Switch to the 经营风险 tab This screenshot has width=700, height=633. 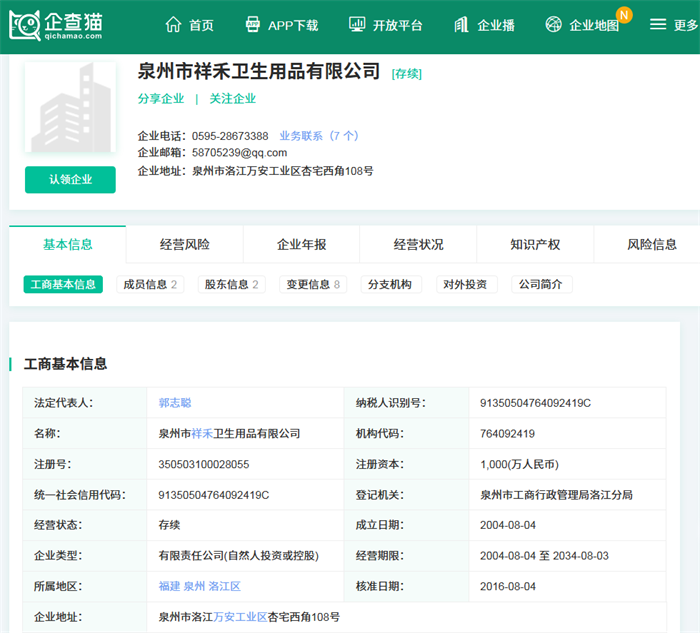(185, 244)
